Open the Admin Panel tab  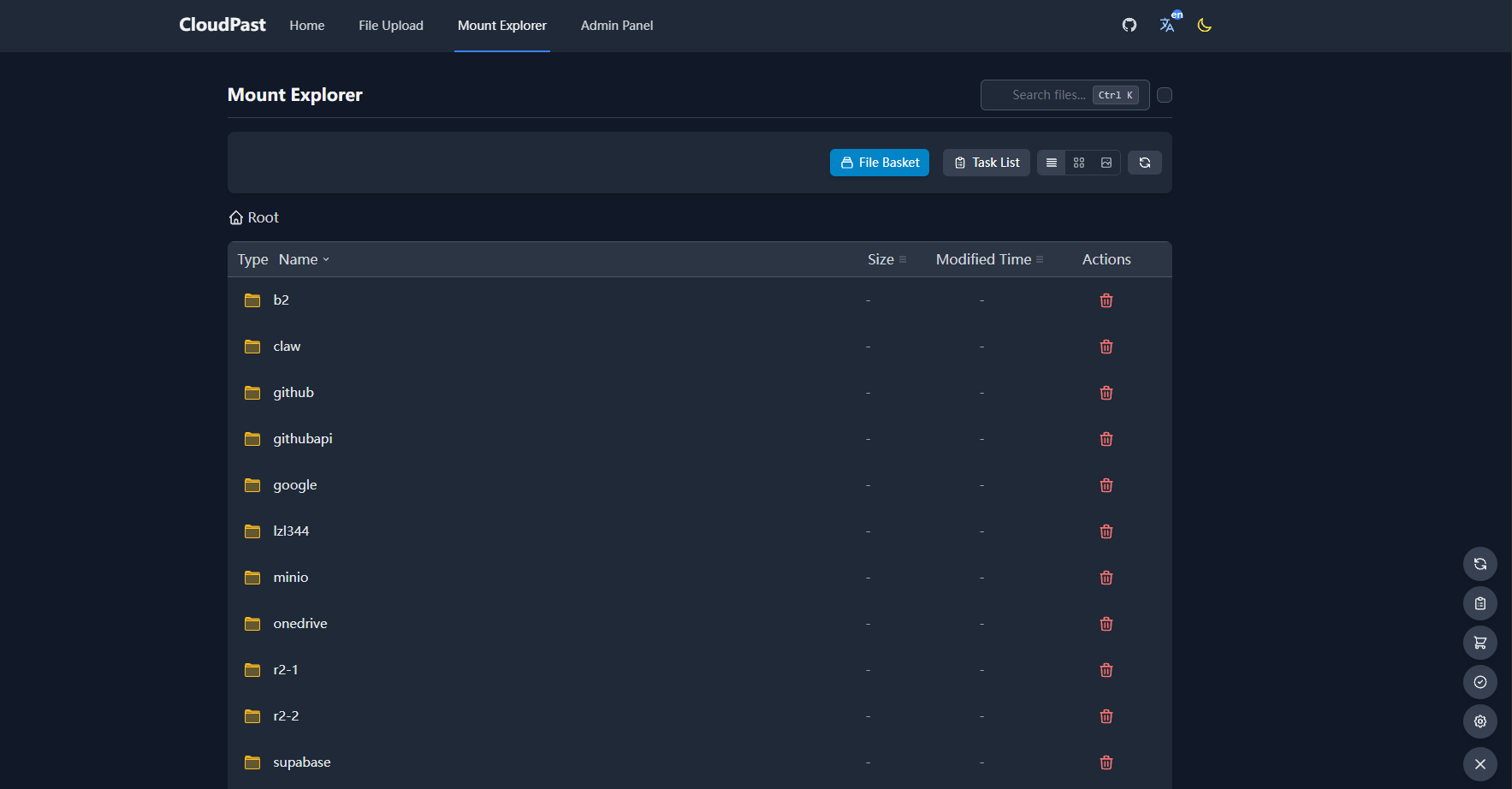[617, 26]
